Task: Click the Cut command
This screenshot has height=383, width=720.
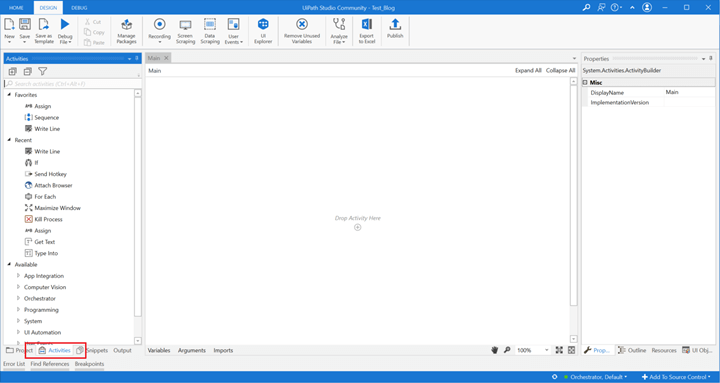Action: pyautogui.click(x=93, y=22)
